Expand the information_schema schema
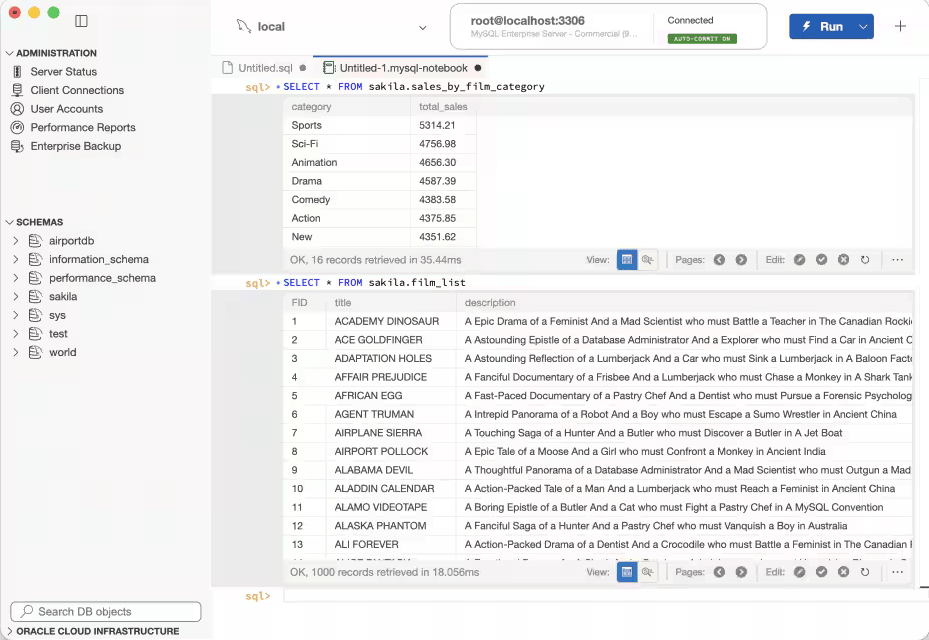This screenshot has width=929, height=640. pos(16,260)
